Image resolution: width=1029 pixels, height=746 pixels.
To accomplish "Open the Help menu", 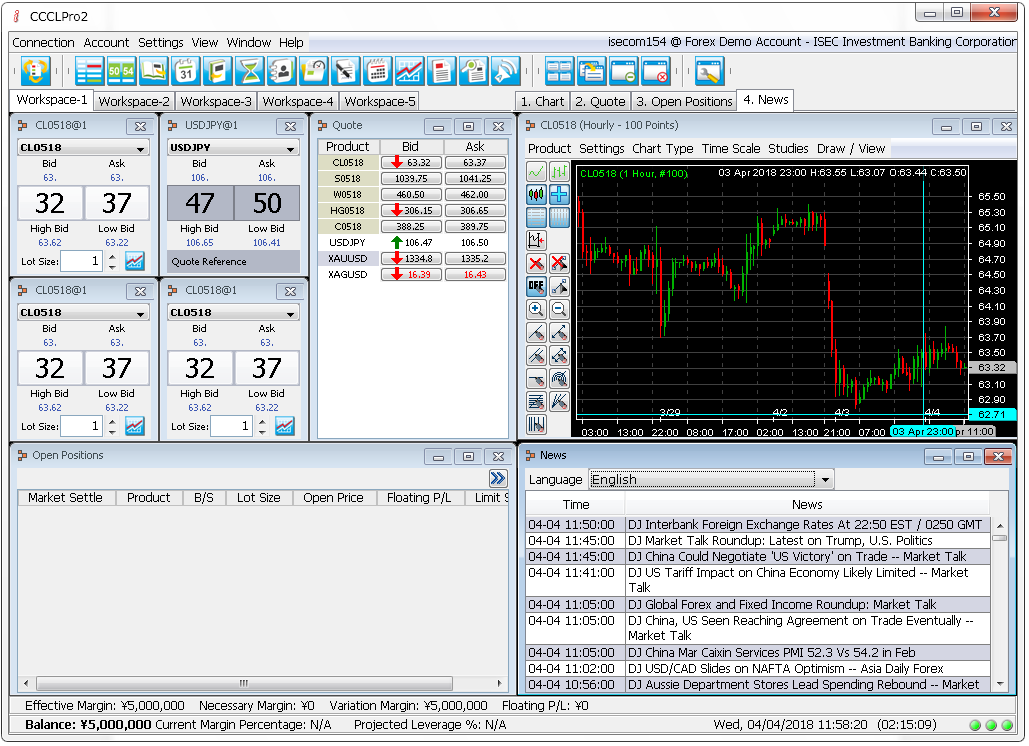I will click(x=291, y=43).
